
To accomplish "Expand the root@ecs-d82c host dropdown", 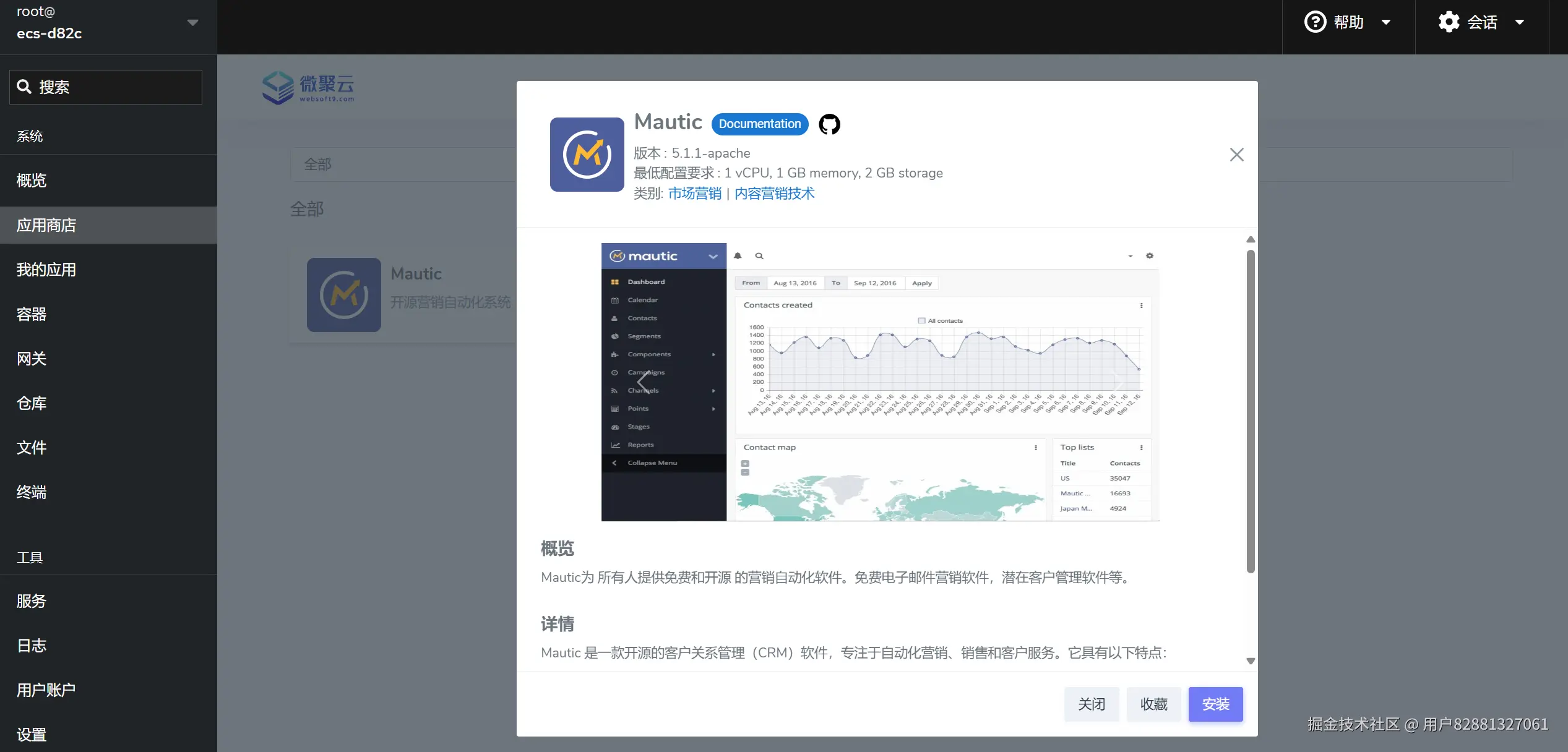I will [192, 22].
